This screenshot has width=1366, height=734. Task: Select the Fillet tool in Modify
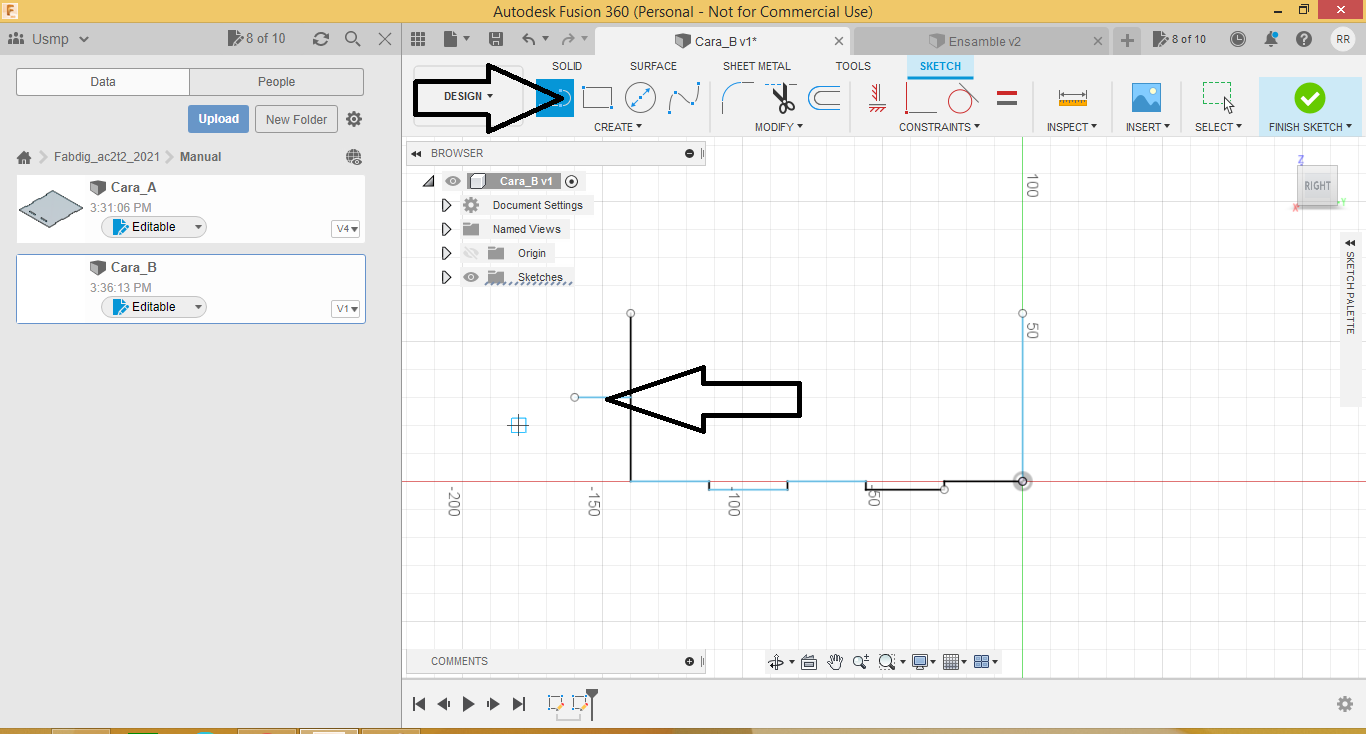coord(738,98)
